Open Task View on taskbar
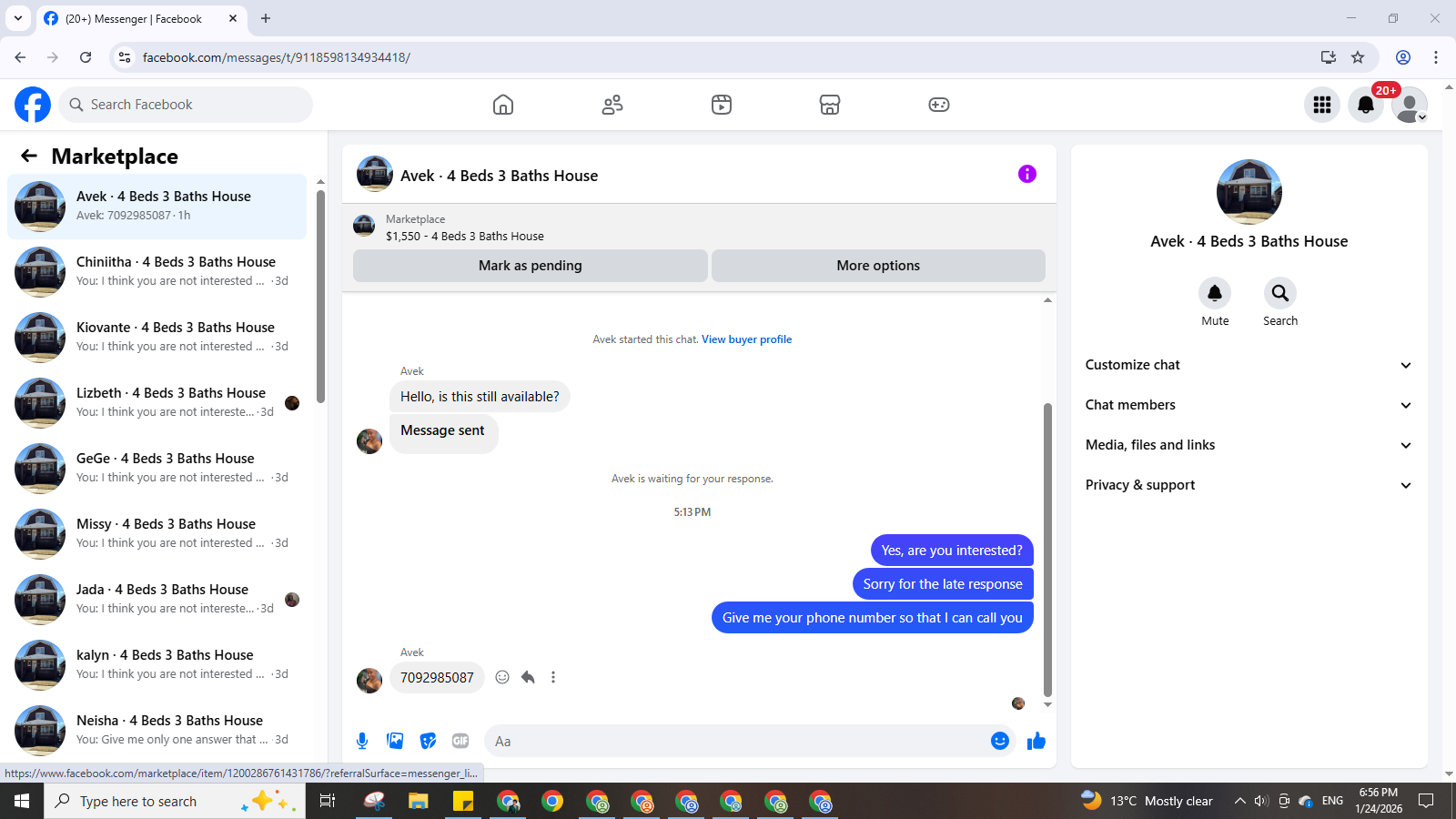 (x=328, y=801)
